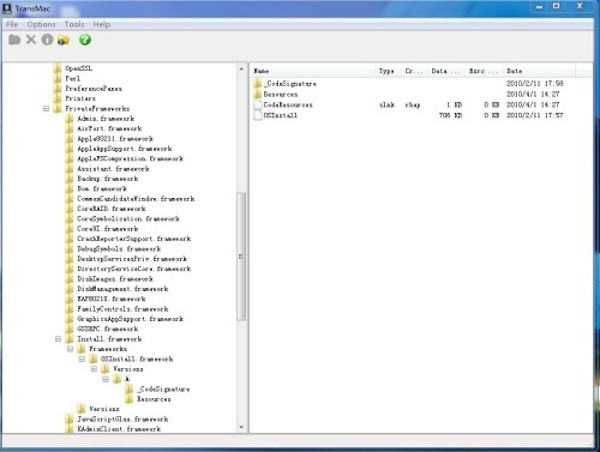Select Assistant.framework in the tree
Viewport: 600px width, 452px height.
click(113, 169)
